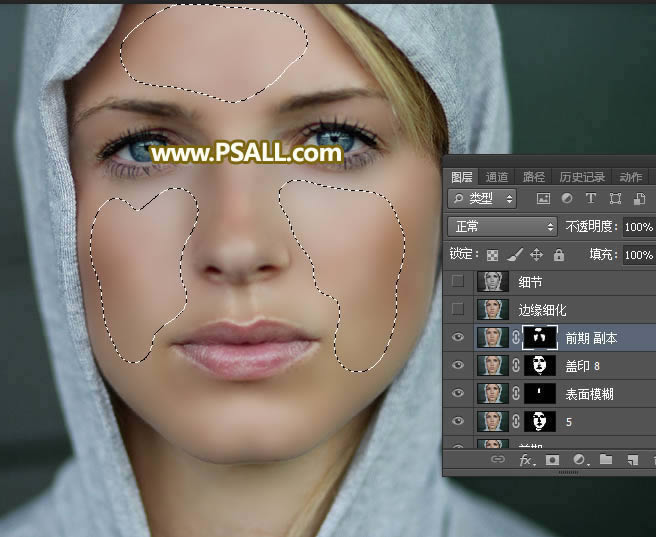Add a layer mask from panel bottom
Viewport: 656px width, 537px height.
point(552,460)
